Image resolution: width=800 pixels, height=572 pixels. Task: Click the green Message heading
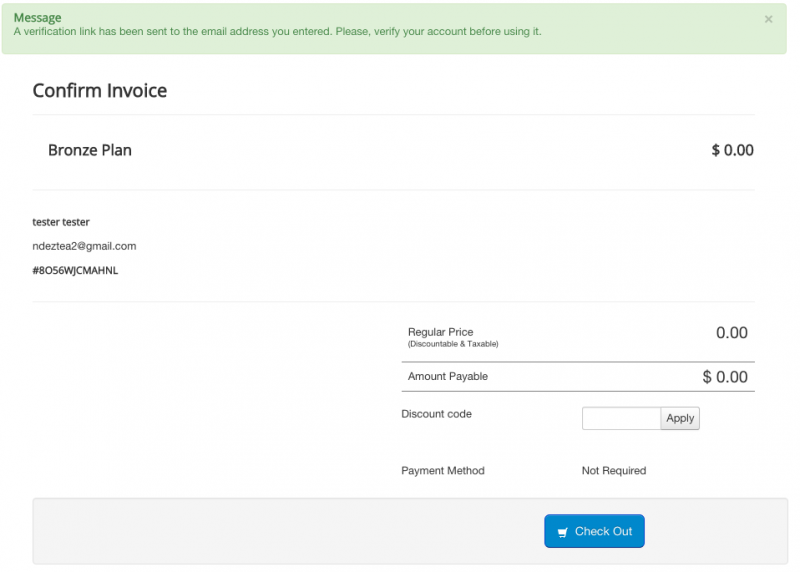[37, 18]
